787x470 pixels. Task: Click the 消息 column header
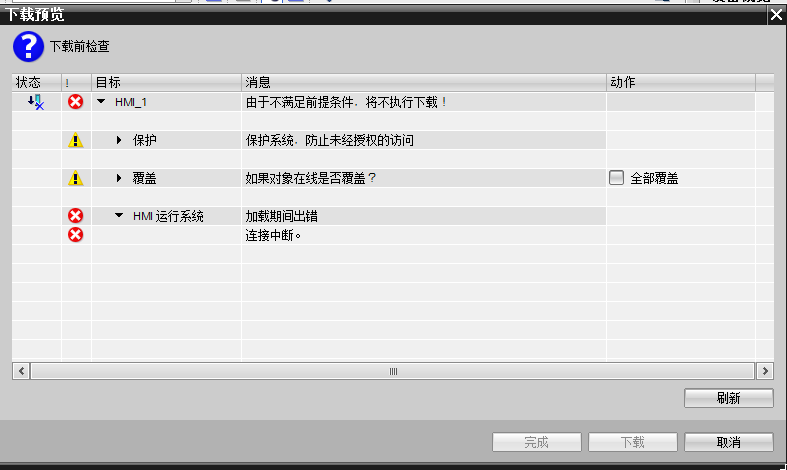424,82
